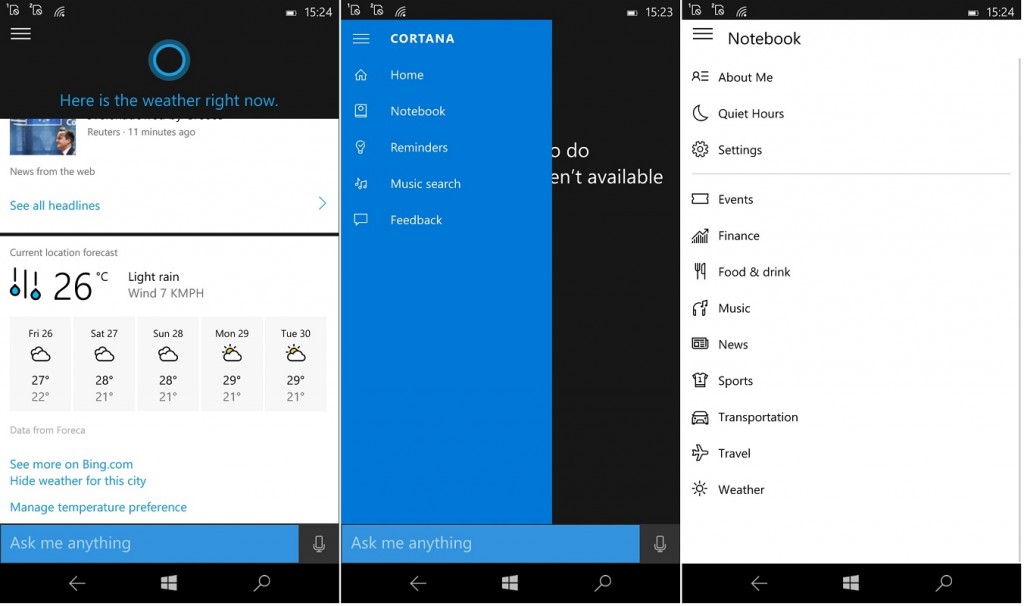Screen dimensions: 1024x606
Task: Click the Sports jersey icon
Action: 700,380
